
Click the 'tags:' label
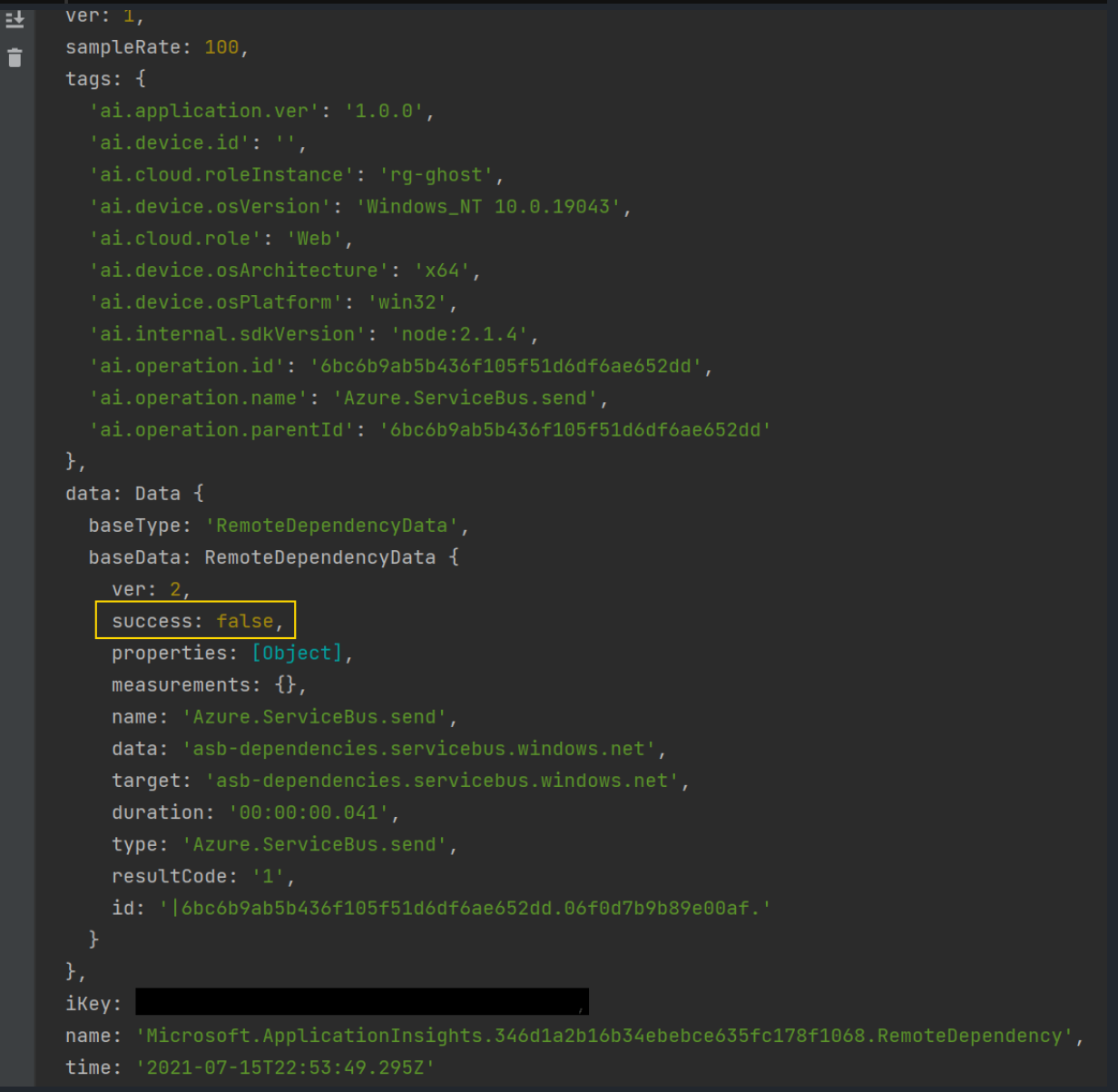[x=93, y=79]
